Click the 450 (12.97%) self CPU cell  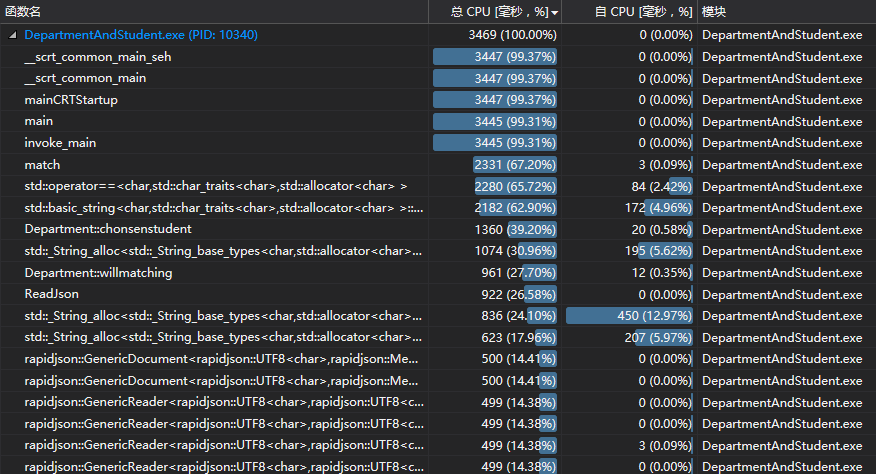pos(630,316)
